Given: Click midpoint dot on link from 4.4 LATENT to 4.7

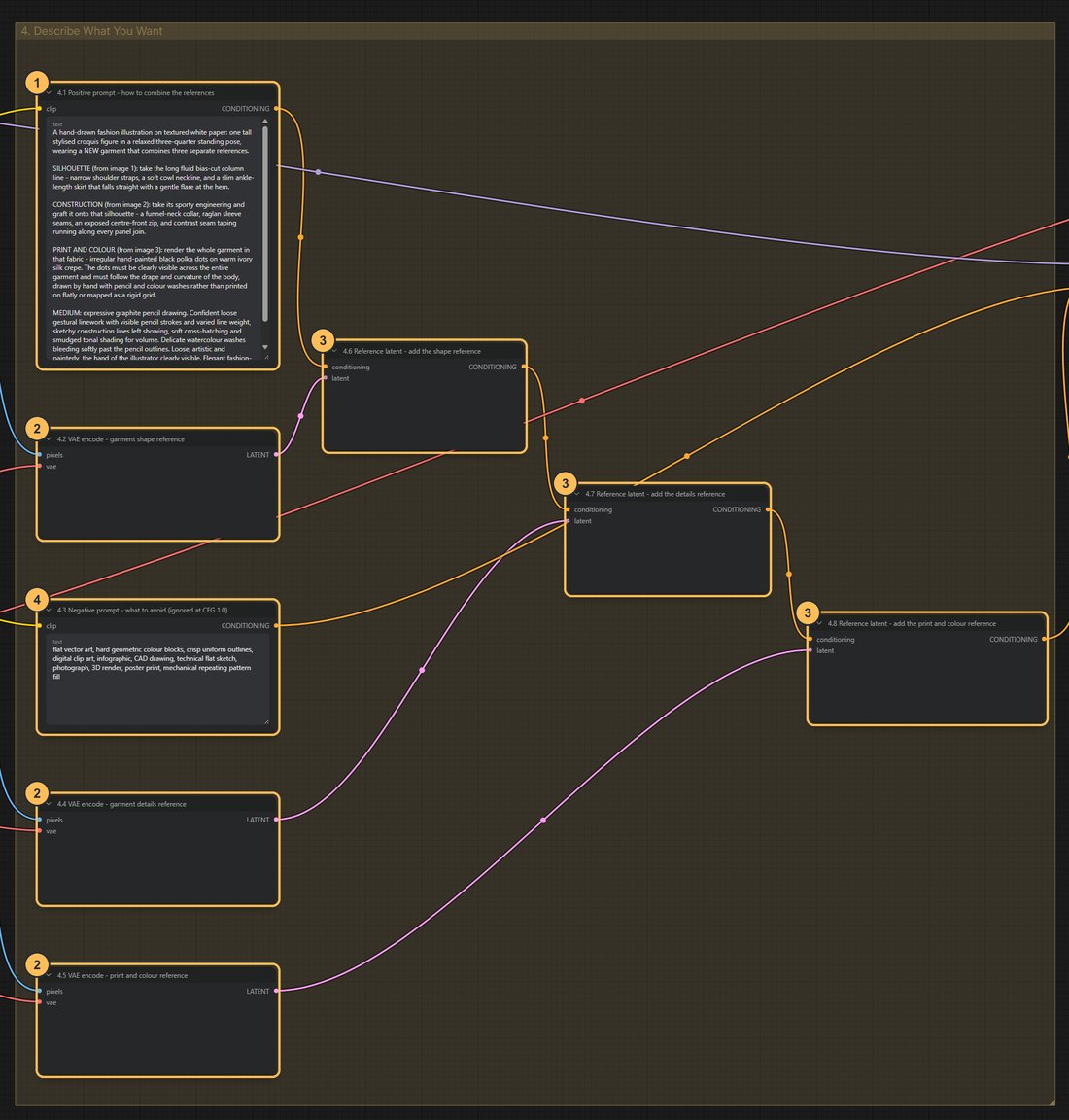Looking at the screenshot, I should tap(422, 670).
